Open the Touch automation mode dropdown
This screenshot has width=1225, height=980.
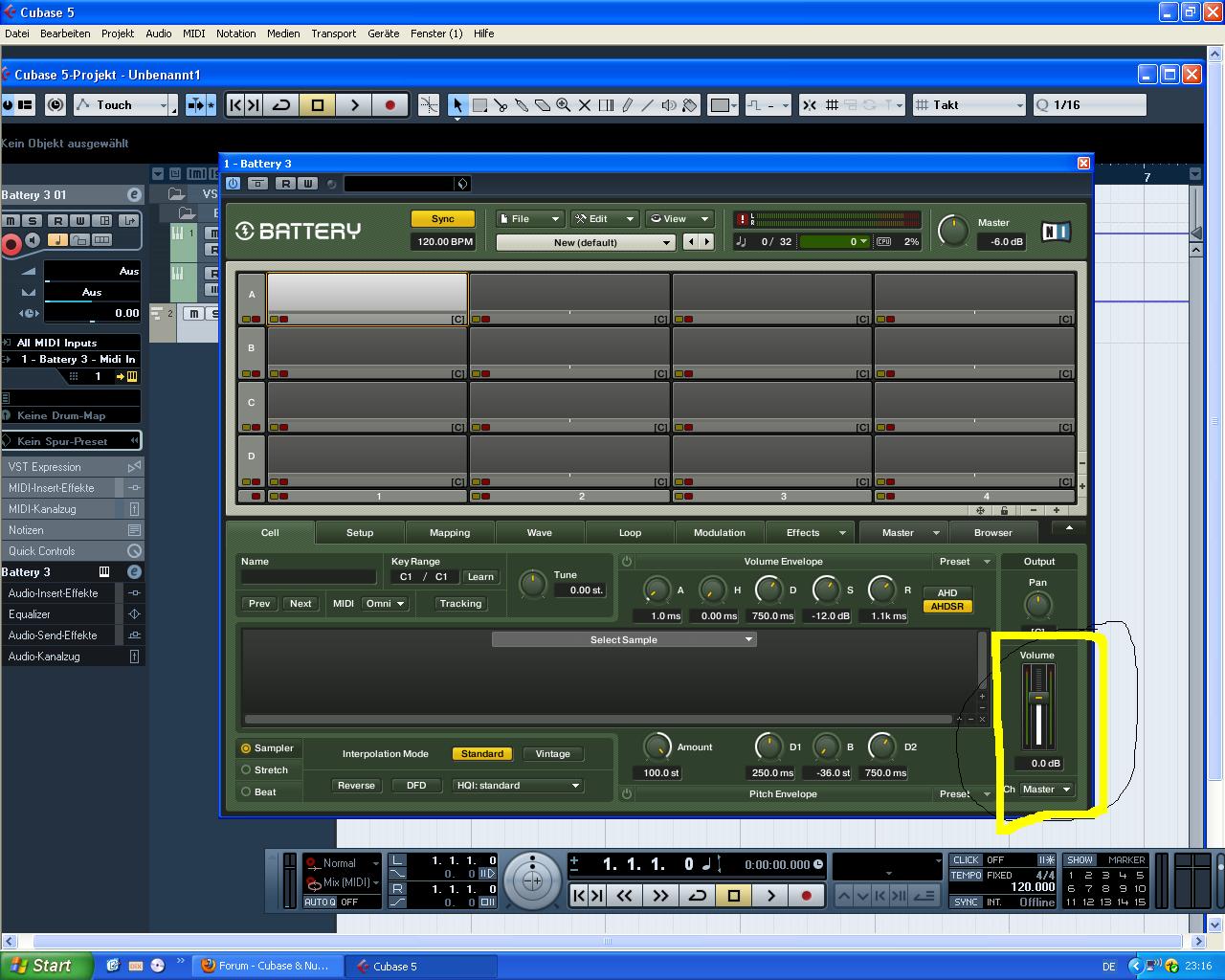[122, 105]
